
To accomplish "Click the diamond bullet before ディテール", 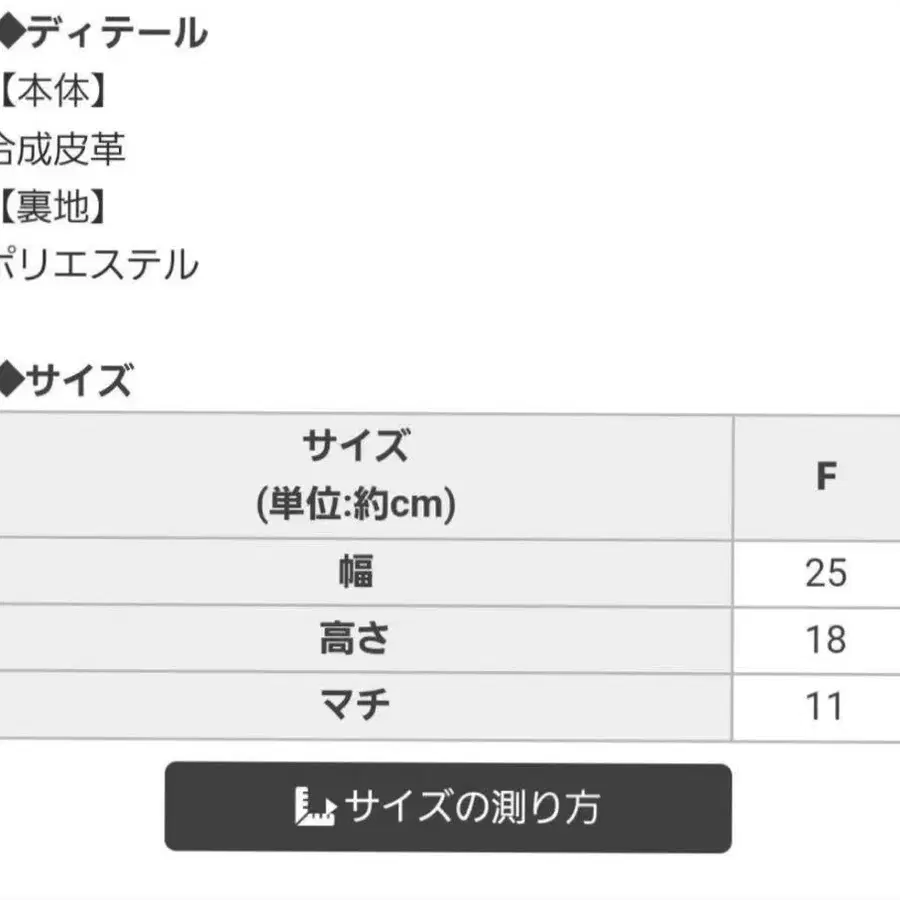I will (9, 34).
